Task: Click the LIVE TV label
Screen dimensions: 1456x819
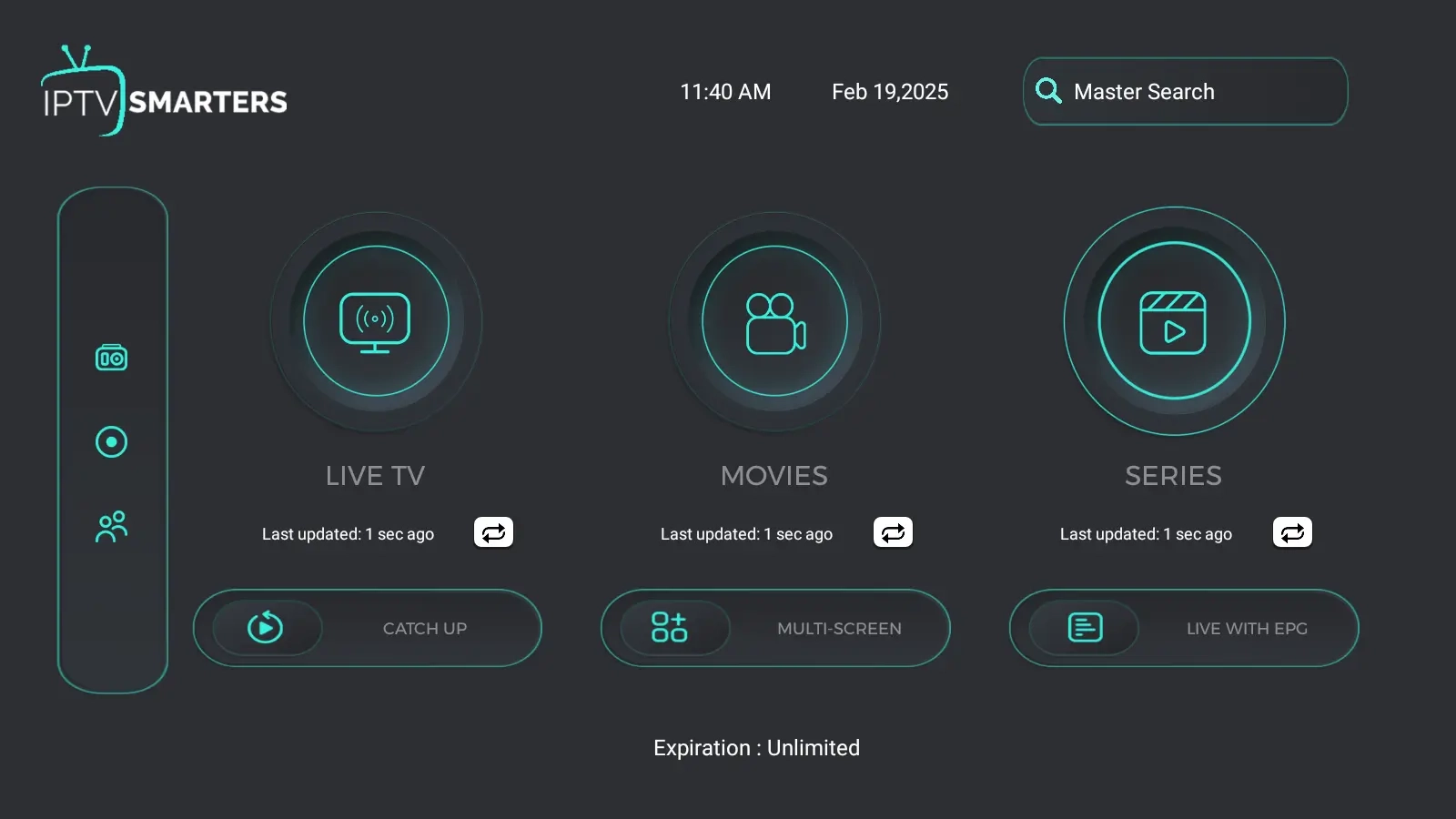Action: 375,476
